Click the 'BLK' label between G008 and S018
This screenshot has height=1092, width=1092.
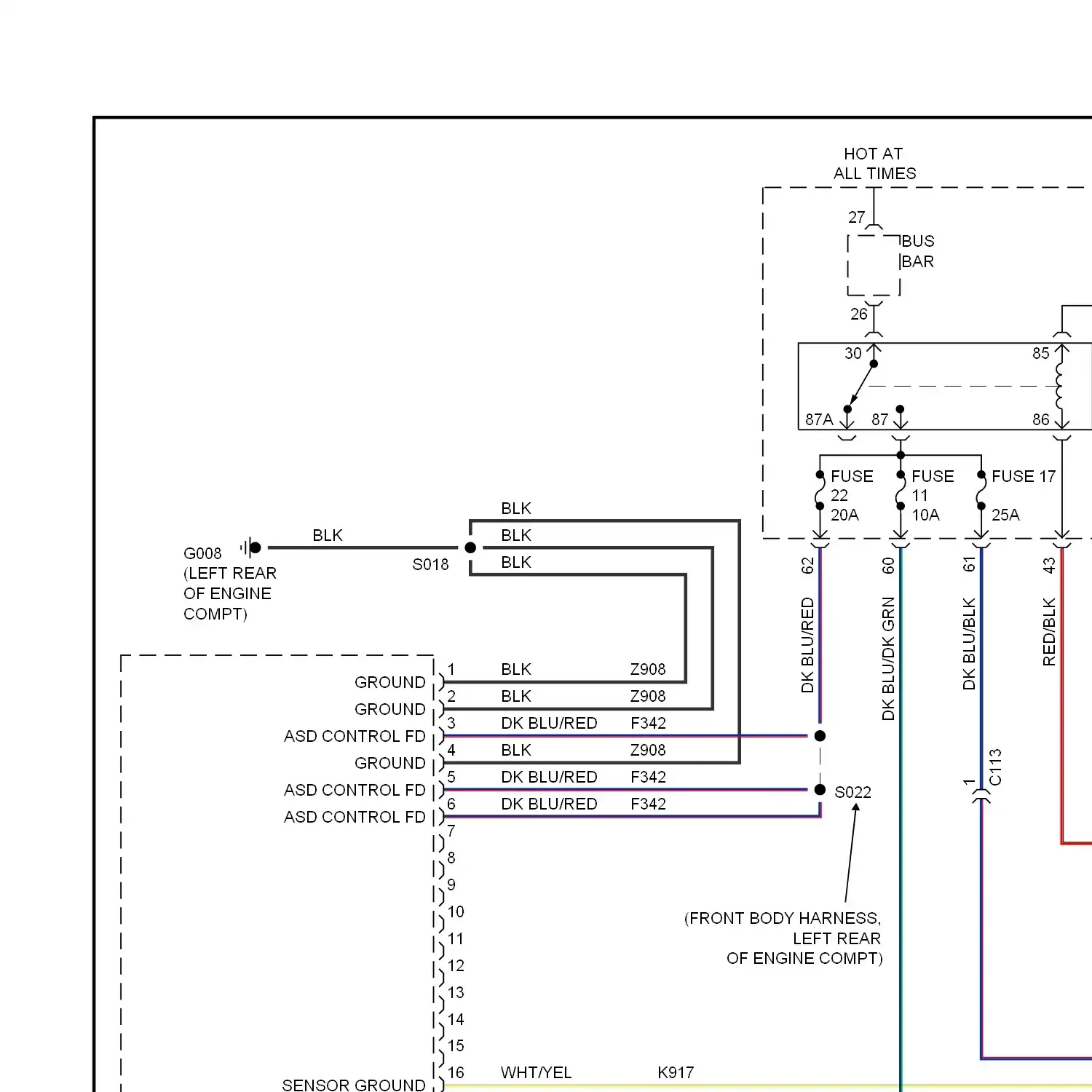pyautogui.click(x=328, y=536)
